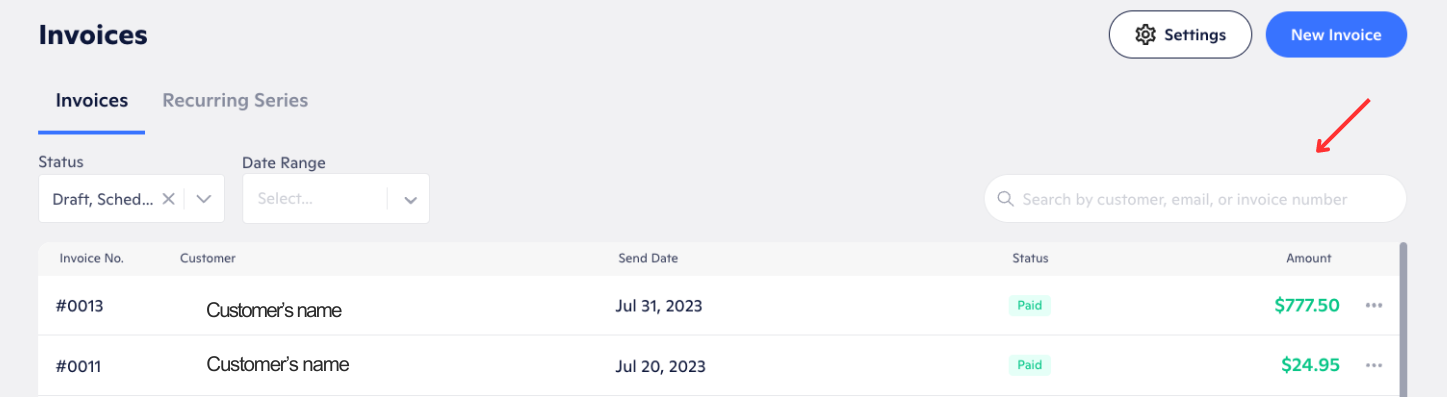The height and width of the screenshot is (397, 1447).
Task: Select the Invoices tab
Action: click(x=92, y=100)
